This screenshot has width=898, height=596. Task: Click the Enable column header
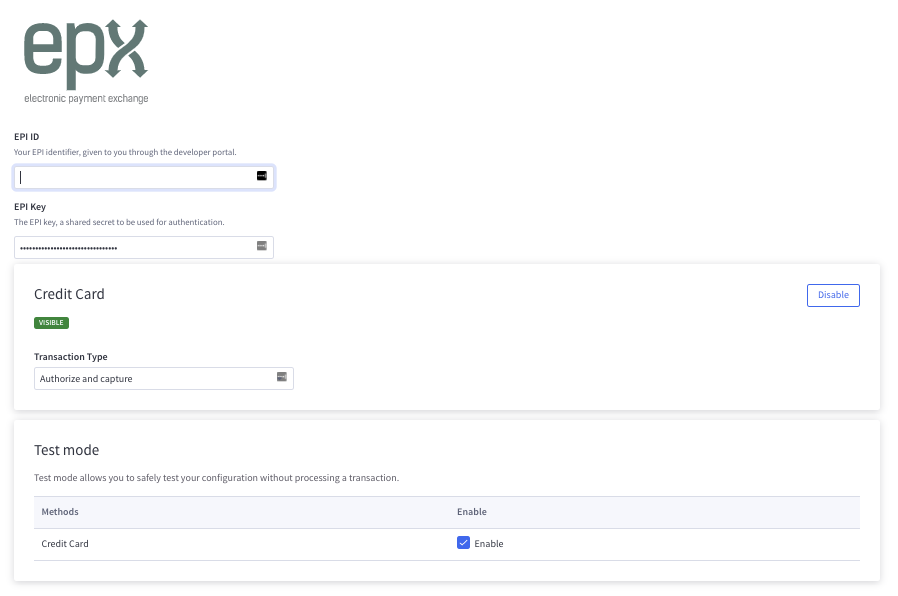(472, 512)
